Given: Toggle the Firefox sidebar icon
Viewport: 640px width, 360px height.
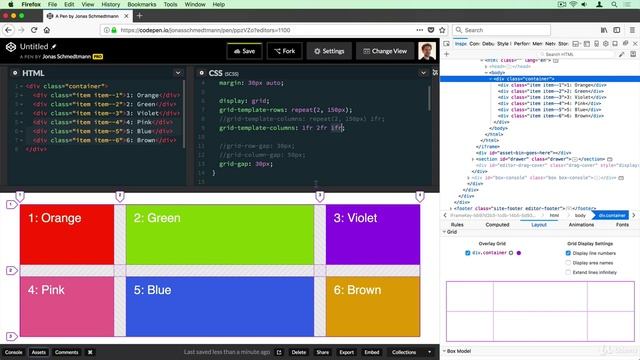Looking at the screenshot, I should click(x=617, y=30).
